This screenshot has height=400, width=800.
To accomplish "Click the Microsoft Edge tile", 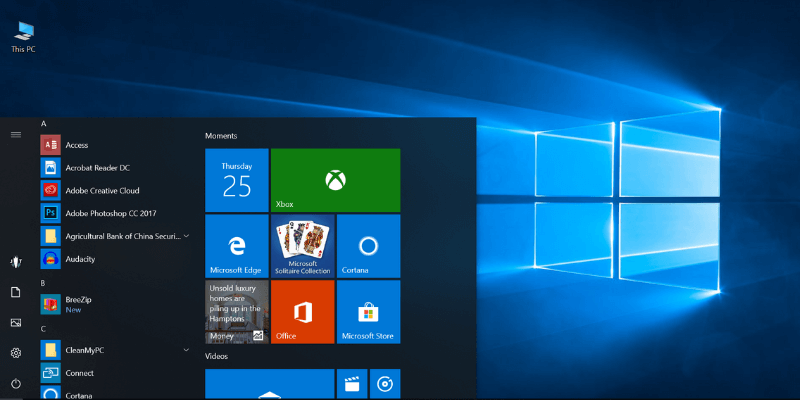I will pyautogui.click(x=236, y=245).
